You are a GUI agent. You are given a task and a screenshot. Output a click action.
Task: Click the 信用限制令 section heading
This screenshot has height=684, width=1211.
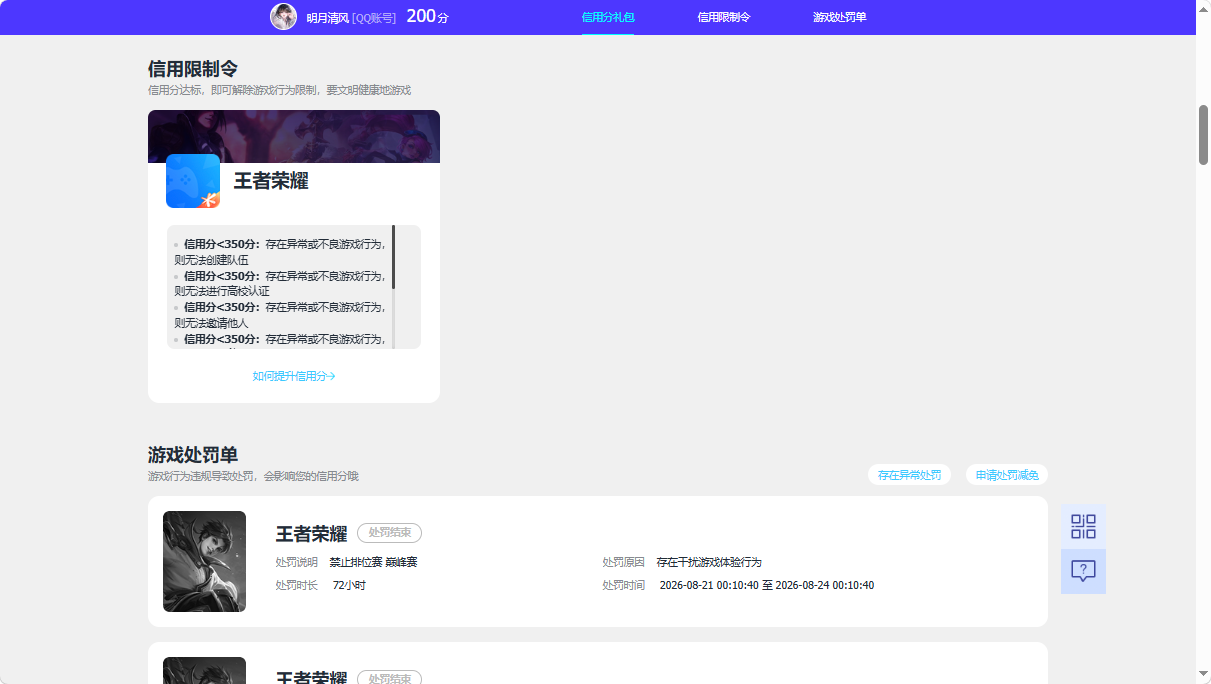193,69
